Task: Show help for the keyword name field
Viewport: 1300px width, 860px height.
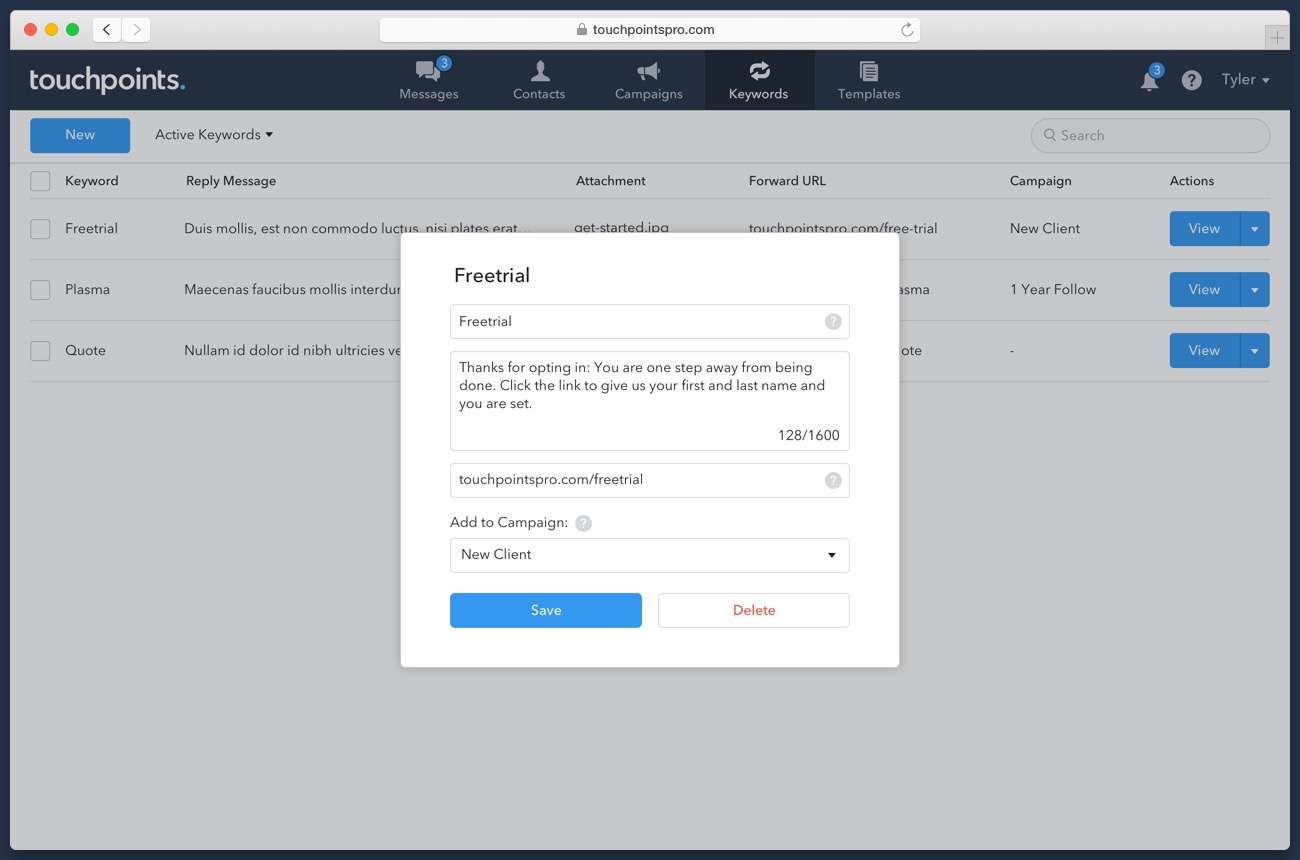Action: coord(833,321)
